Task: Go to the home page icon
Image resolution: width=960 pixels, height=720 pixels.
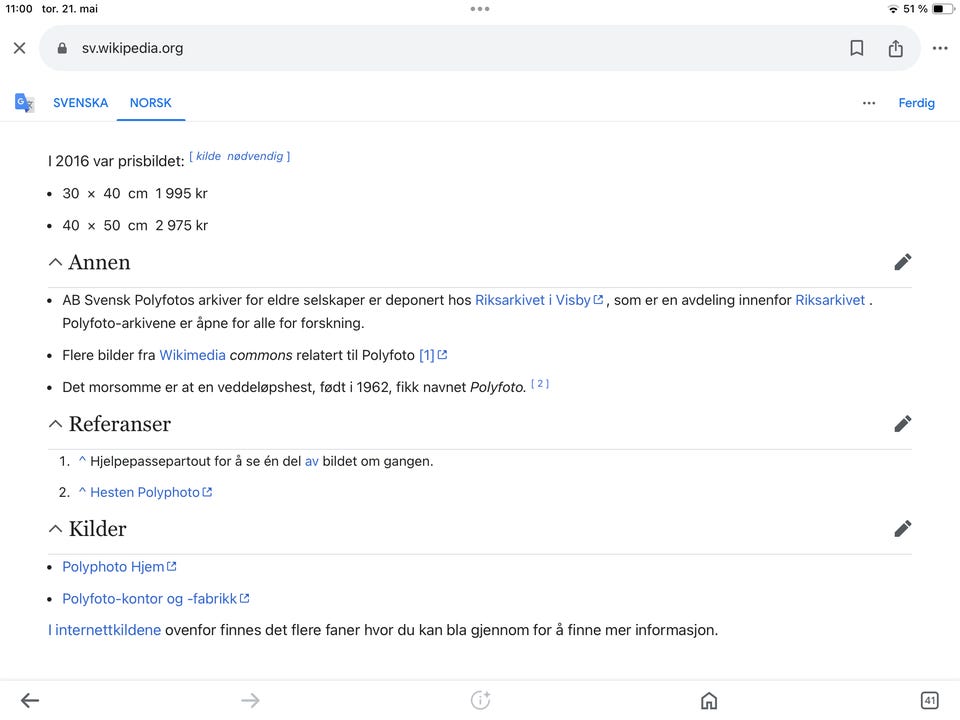Action: 709,700
